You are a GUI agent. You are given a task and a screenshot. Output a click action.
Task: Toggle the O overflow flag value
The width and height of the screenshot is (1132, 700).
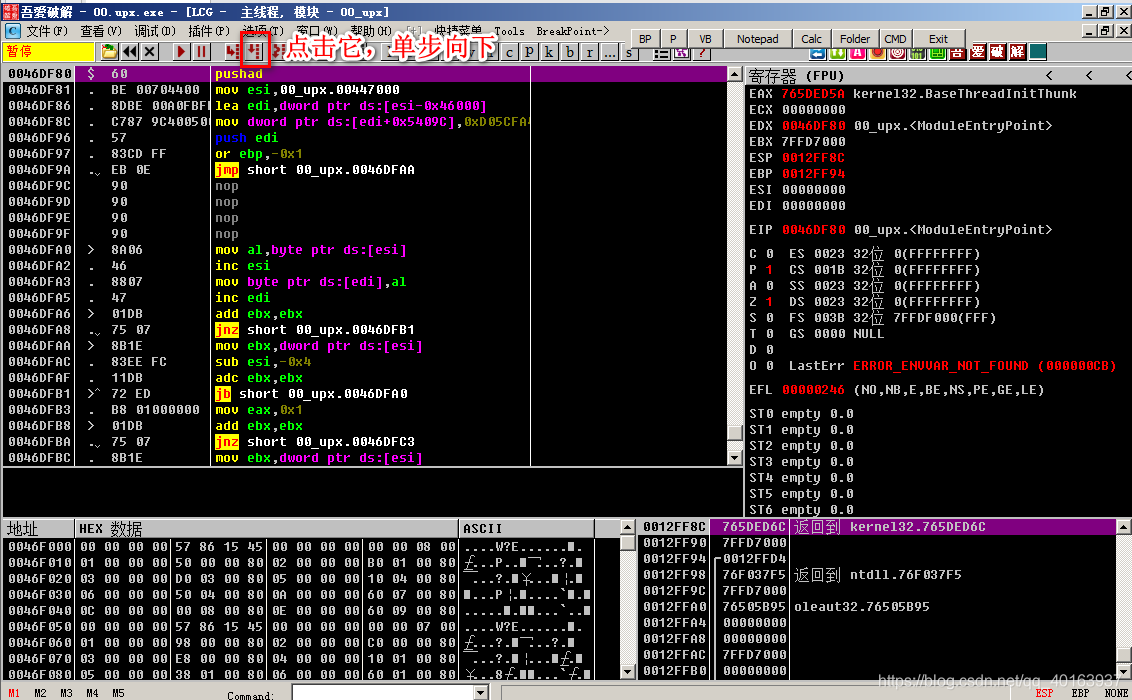770,366
